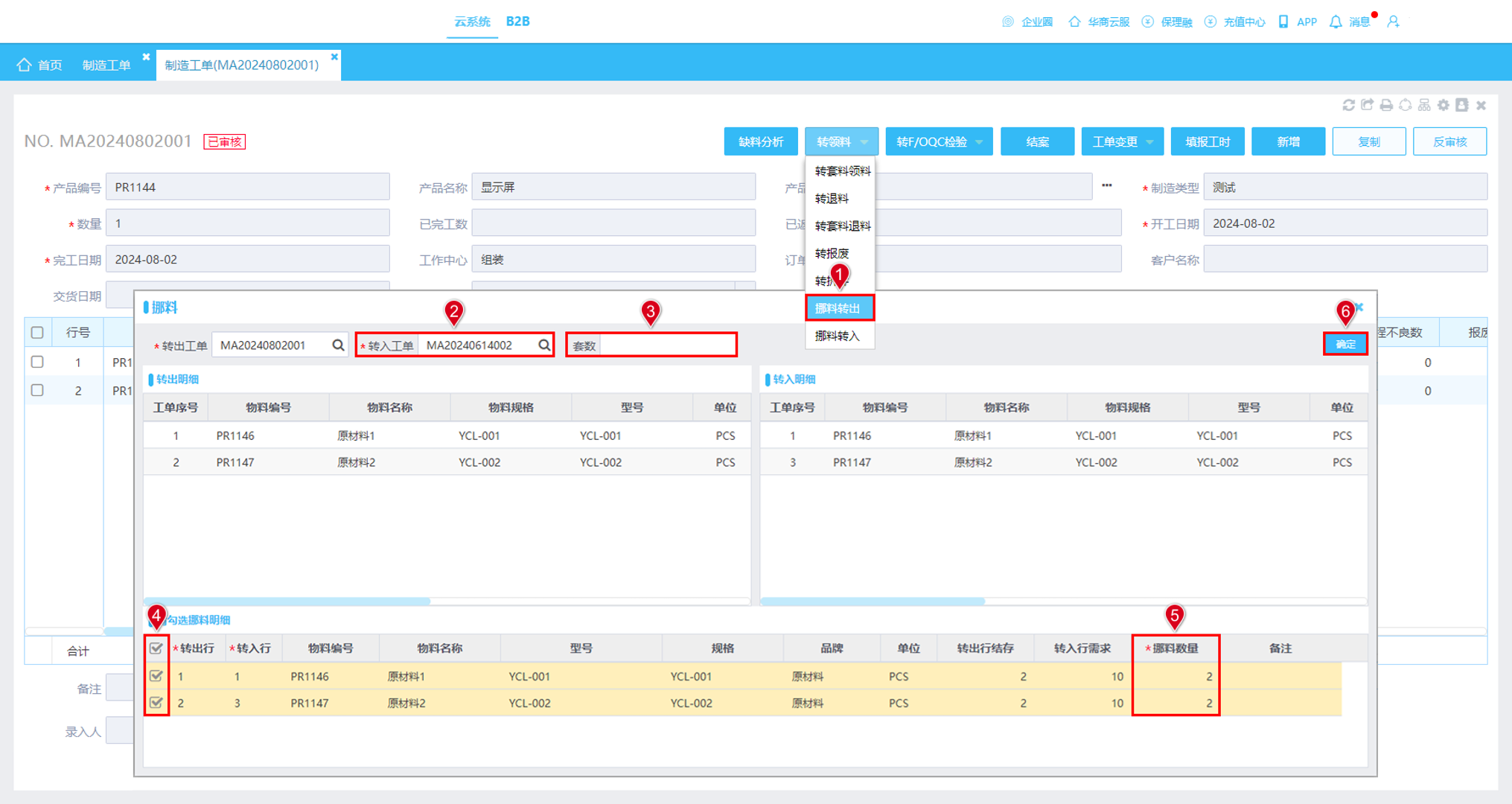This screenshot has width=1512, height=804.
Task: Open 消息 notifications bell
Action: 1336,22
